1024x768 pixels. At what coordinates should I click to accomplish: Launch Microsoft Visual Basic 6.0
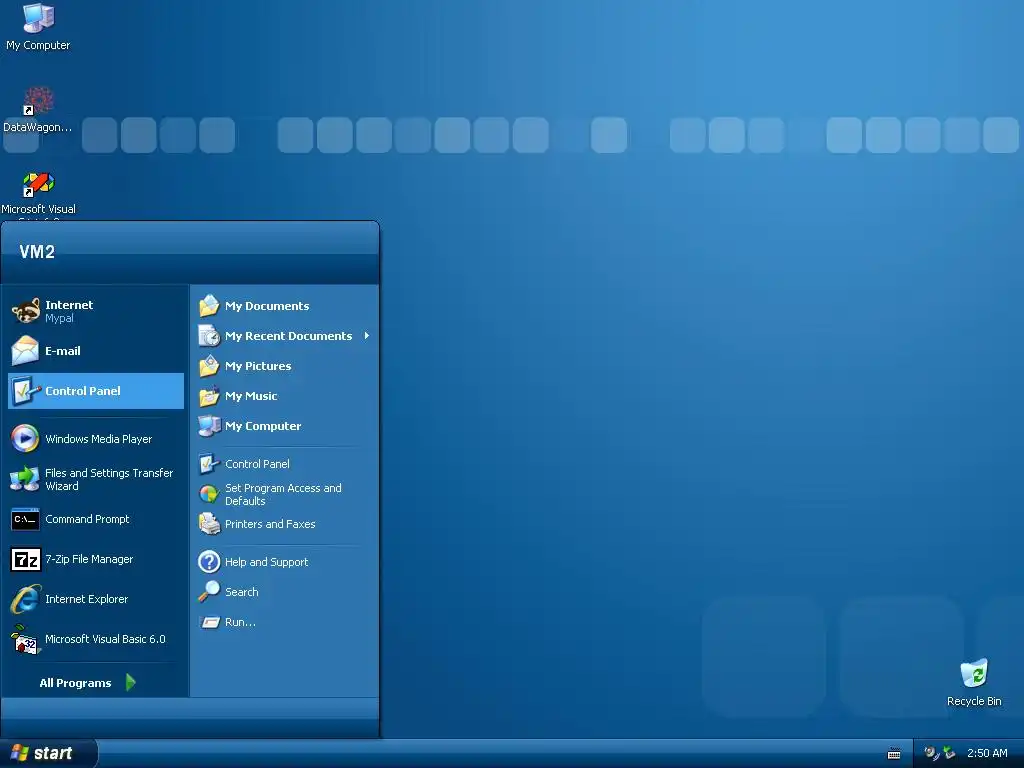pyautogui.click(x=96, y=639)
